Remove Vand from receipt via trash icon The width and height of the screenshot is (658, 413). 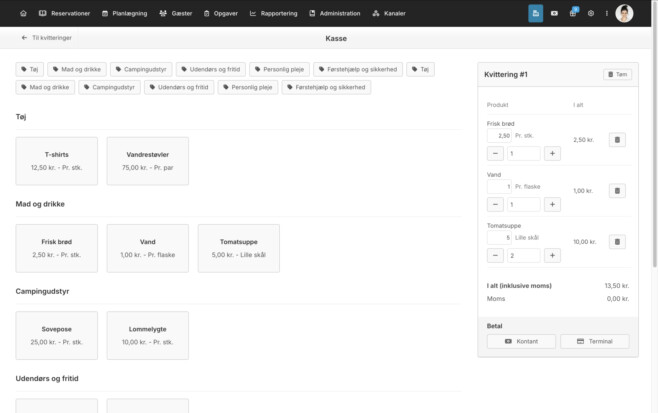[617, 191]
